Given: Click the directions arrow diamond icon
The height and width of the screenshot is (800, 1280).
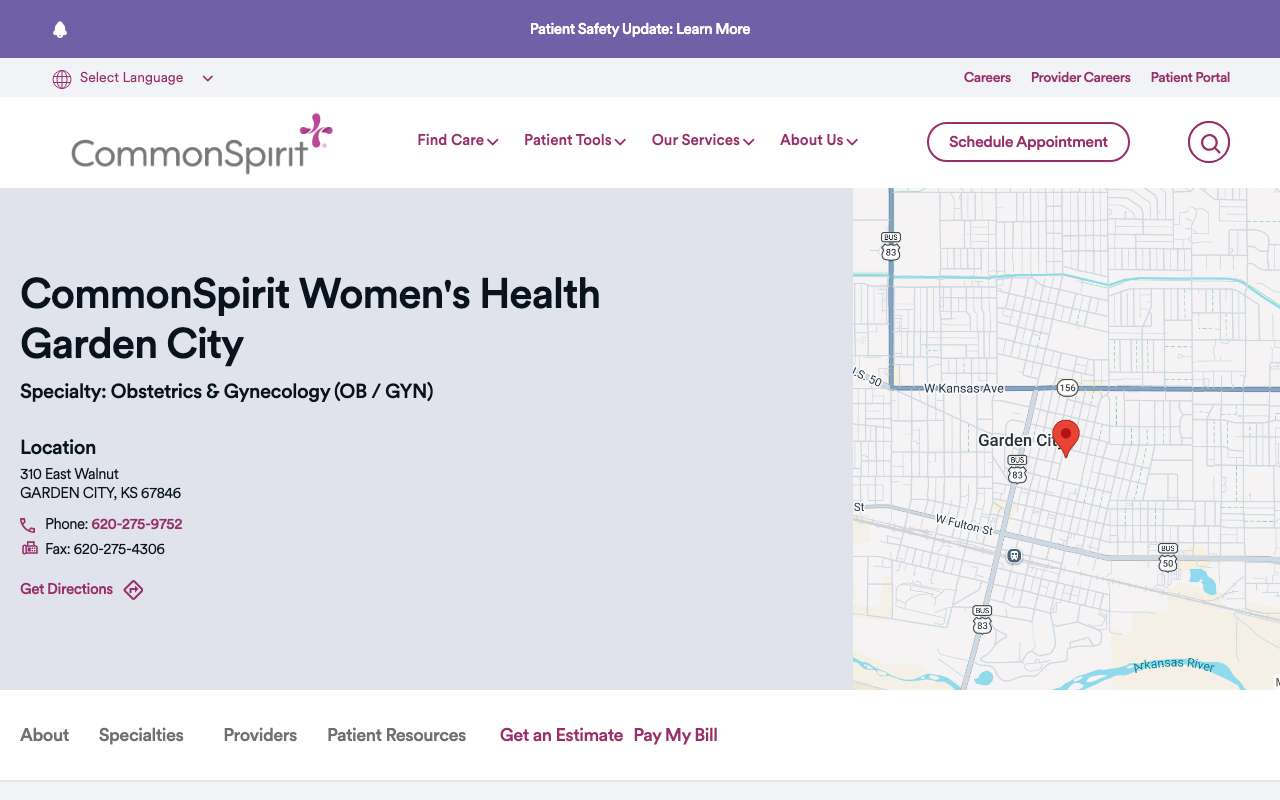Looking at the screenshot, I should click(133, 590).
